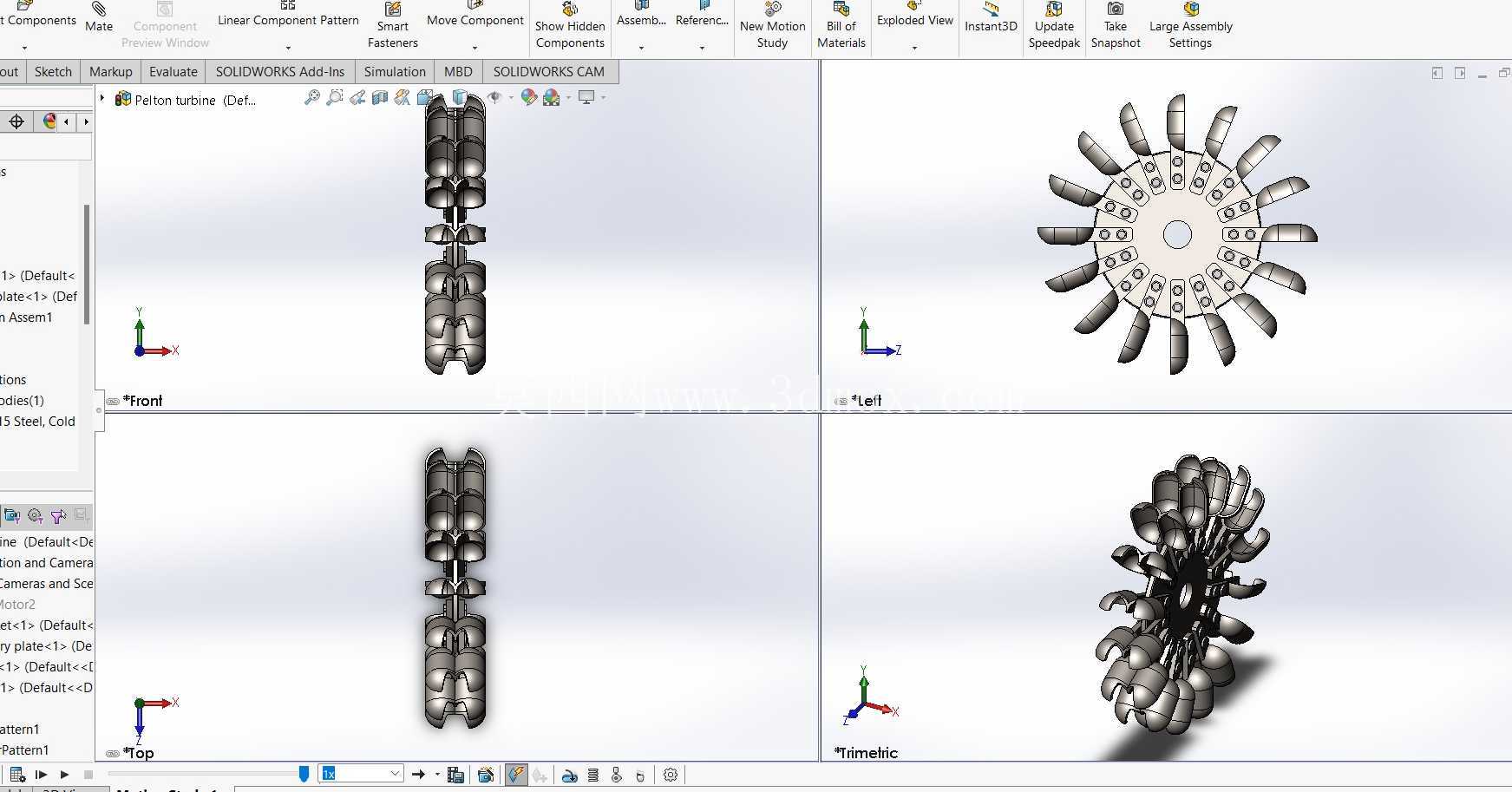Open Apply Scene dropdown arrow
The height and width of the screenshot is (792, 1512).
[x=568, y=98]
